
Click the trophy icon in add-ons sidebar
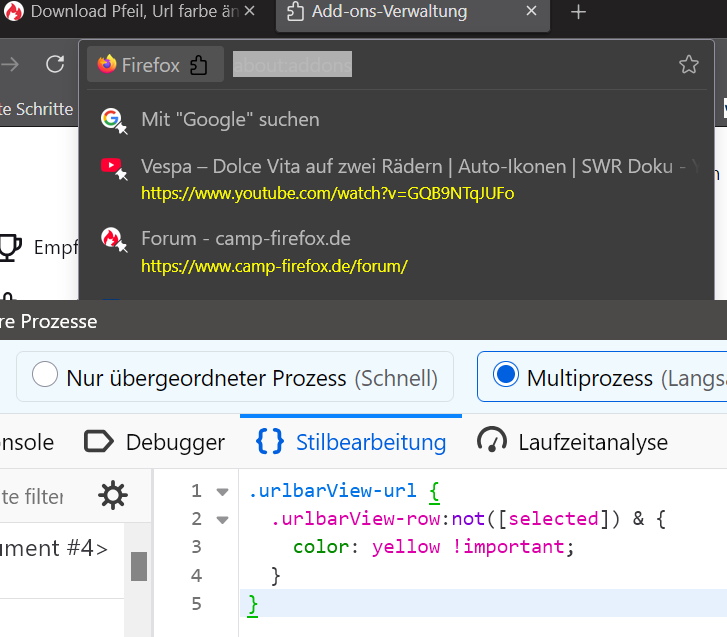[x=9, y=246]
